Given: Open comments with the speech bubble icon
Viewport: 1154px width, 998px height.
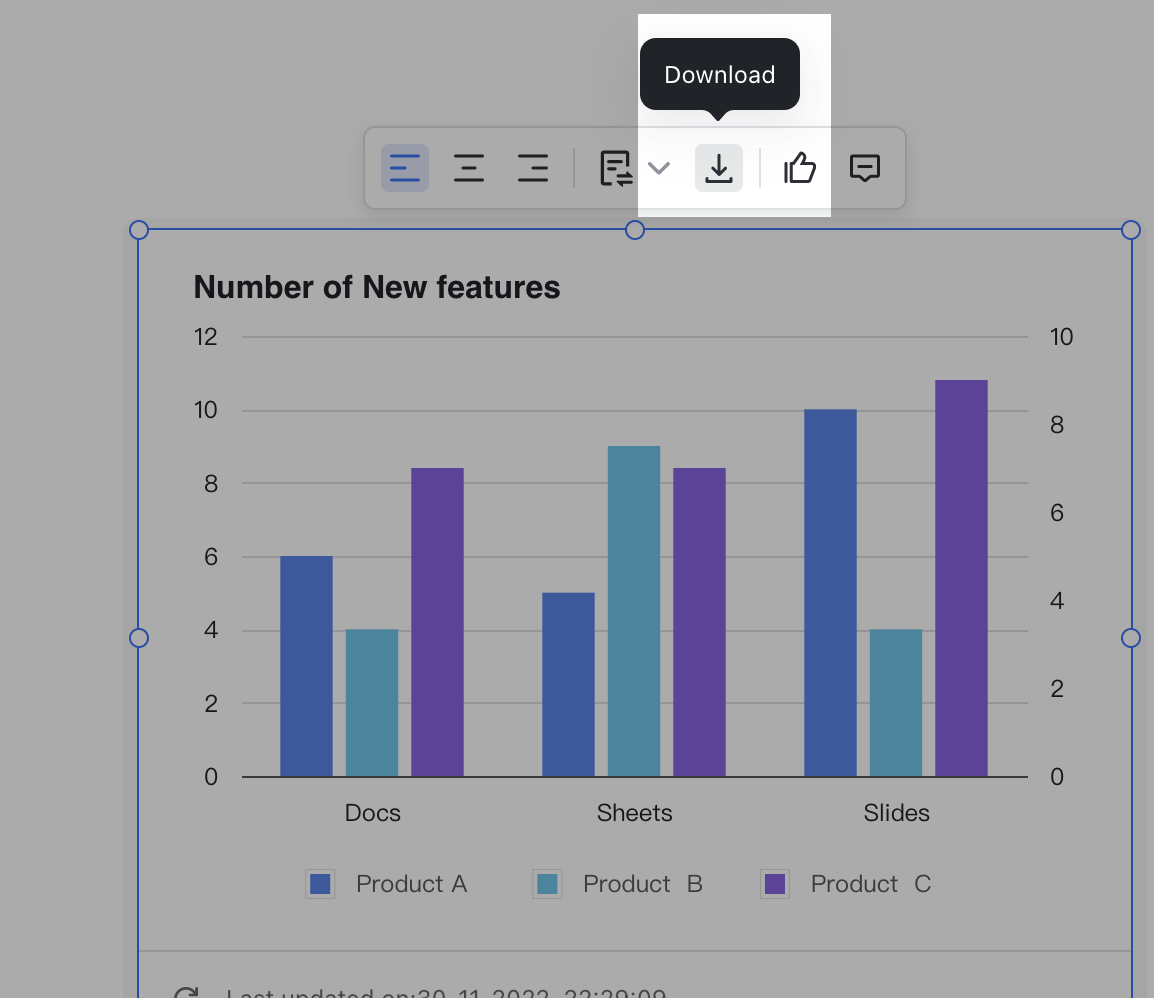Looking at the screenshot, I should (x=864, y=168).
